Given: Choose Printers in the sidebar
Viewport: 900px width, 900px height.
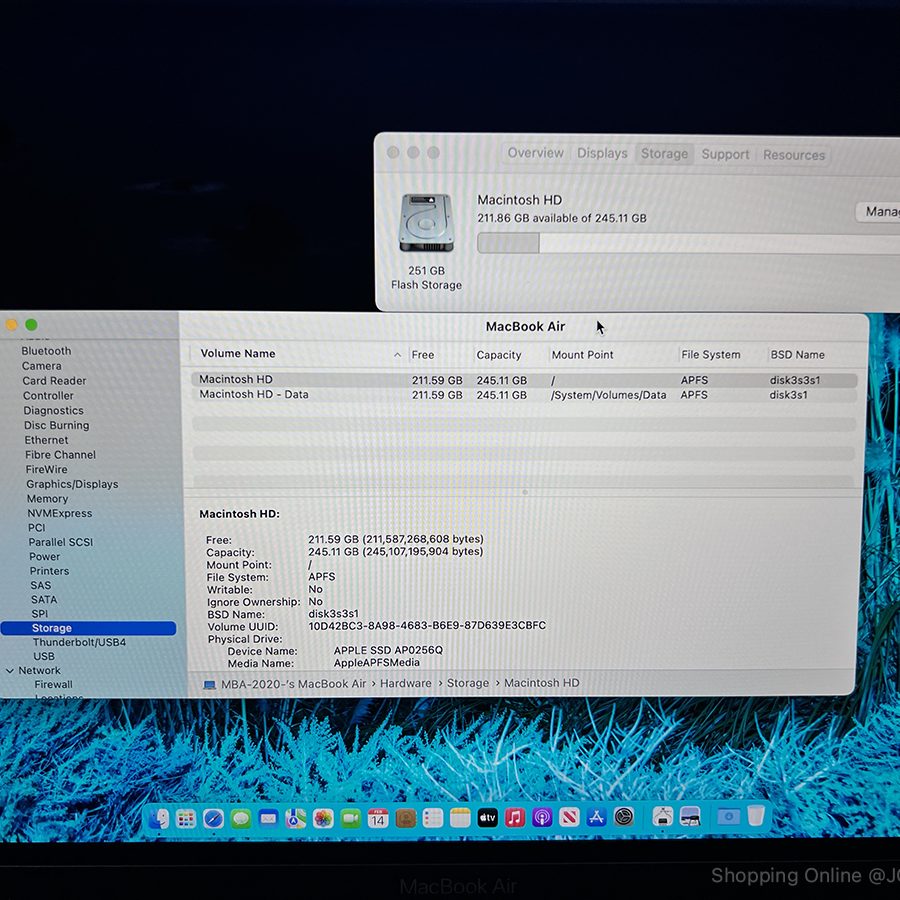Looking at the screenshot, I should [x=49, y=571].
